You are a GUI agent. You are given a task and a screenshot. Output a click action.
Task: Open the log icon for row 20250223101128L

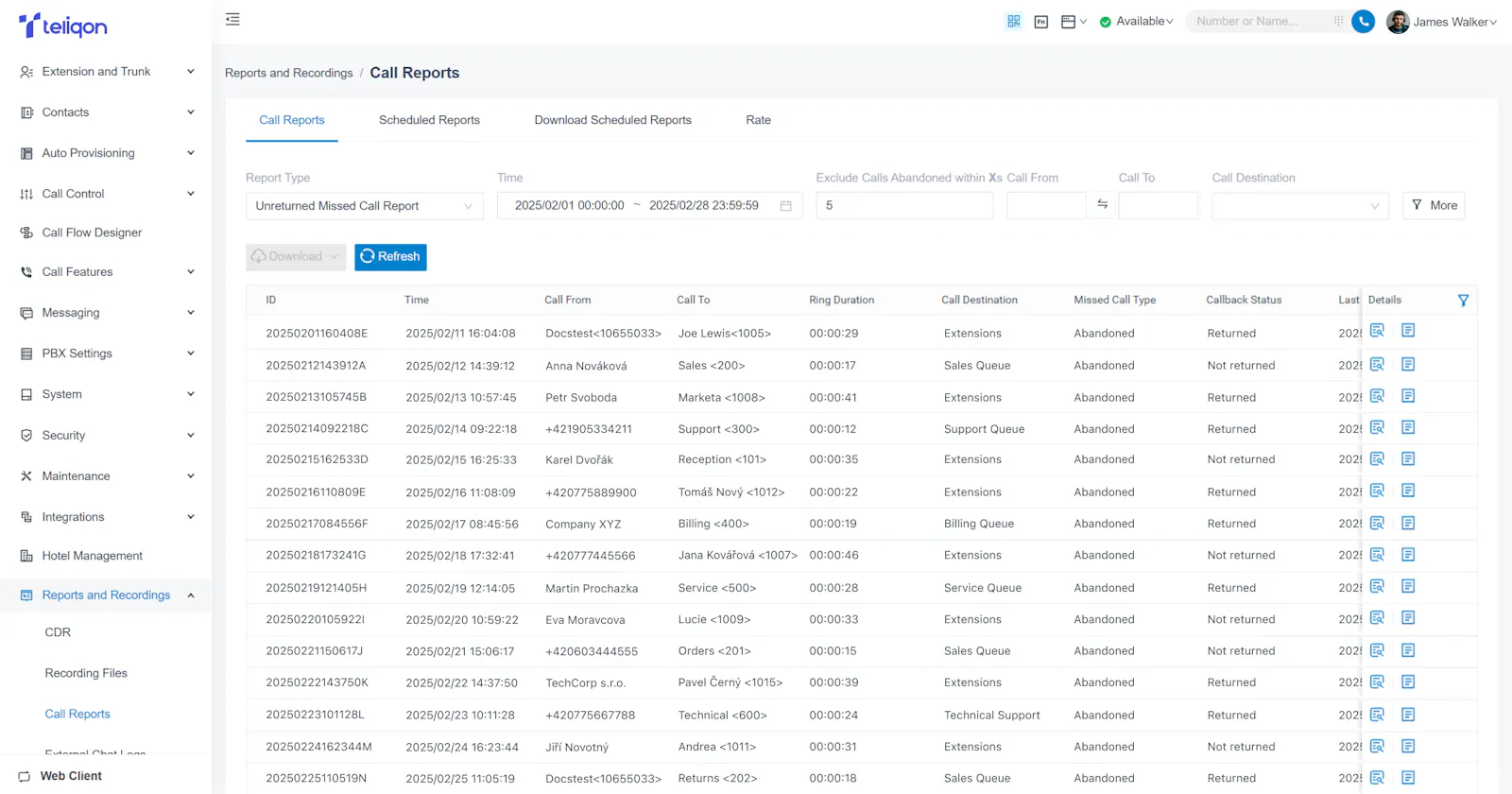(x=1408, y=716)
